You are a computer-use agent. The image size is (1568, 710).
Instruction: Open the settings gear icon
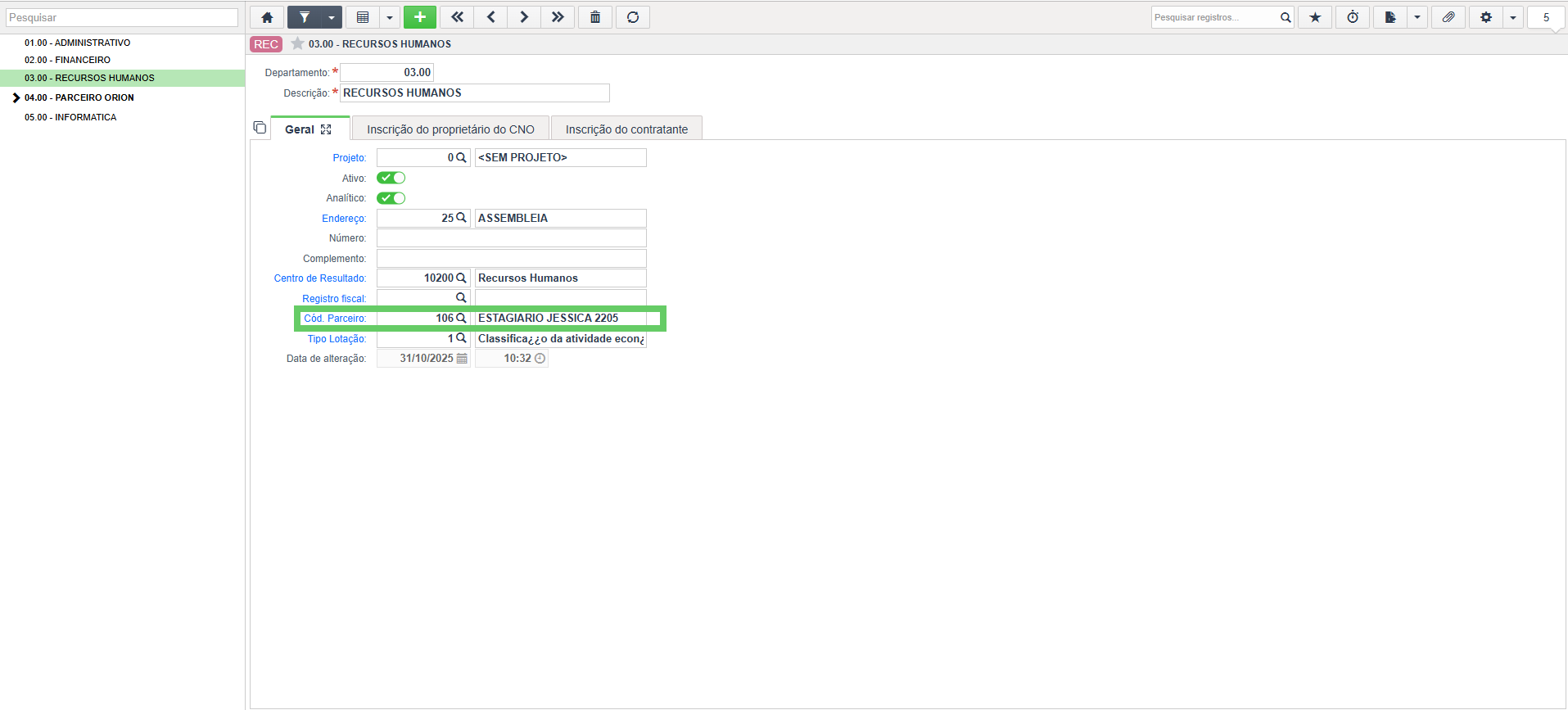tap(1486, 17)
